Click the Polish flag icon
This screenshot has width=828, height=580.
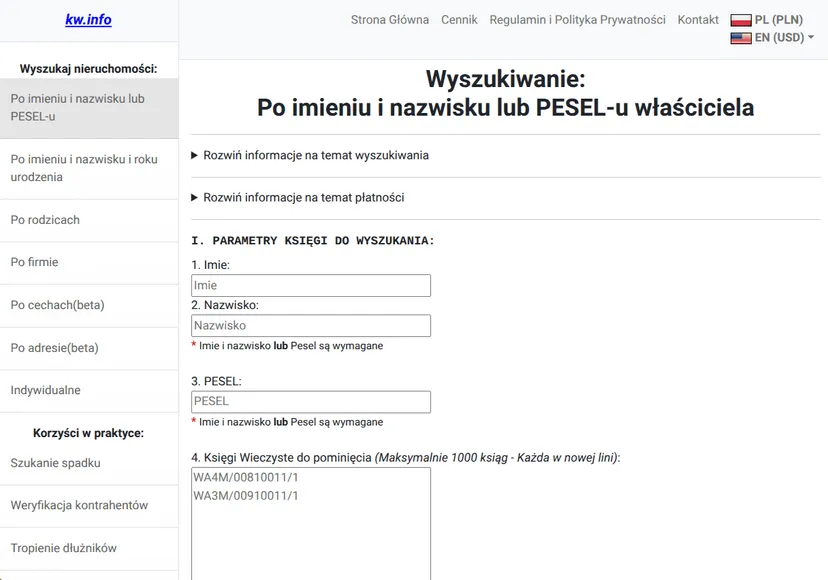click(740, 20)
